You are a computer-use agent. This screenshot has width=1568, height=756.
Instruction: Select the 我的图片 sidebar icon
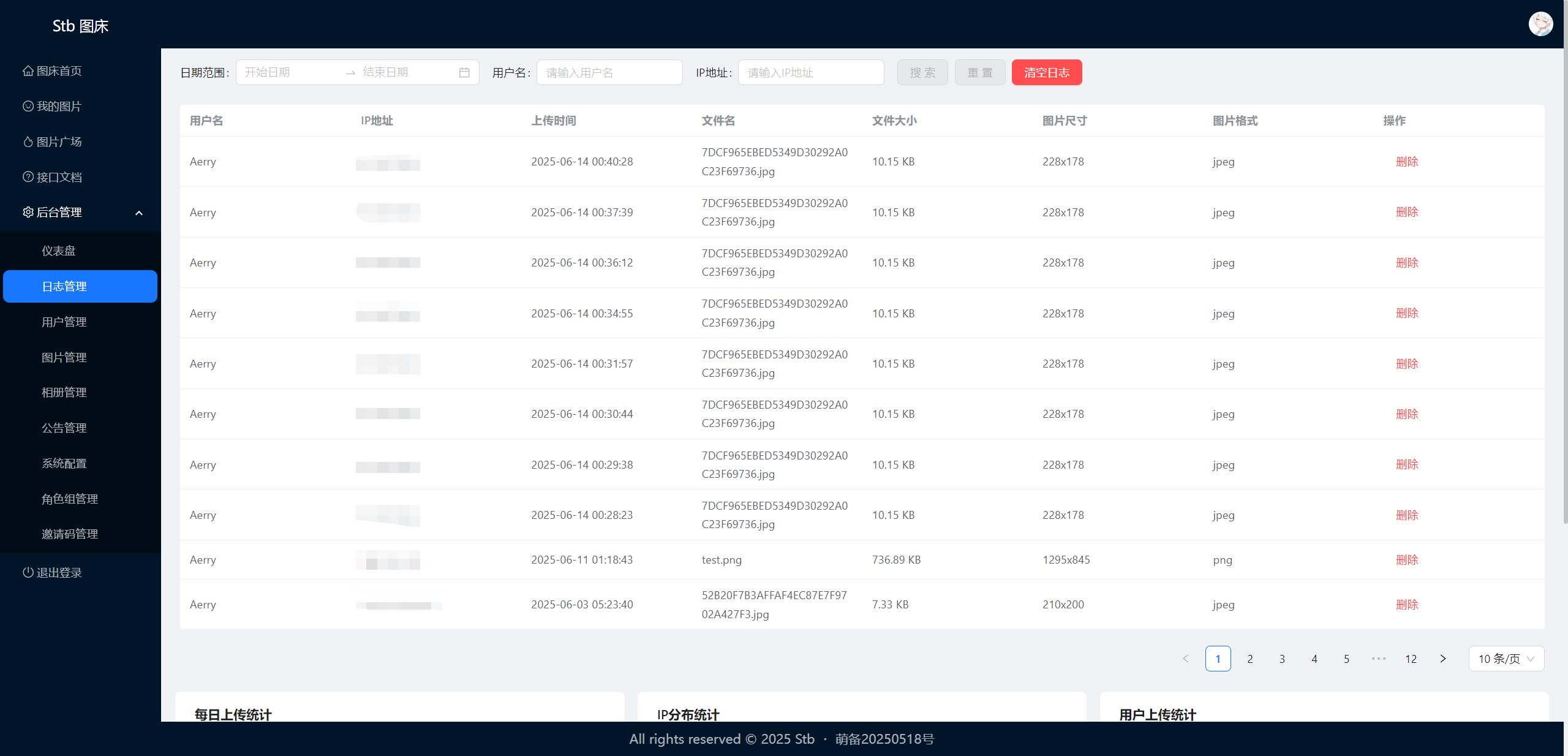(x=28, y=106)
